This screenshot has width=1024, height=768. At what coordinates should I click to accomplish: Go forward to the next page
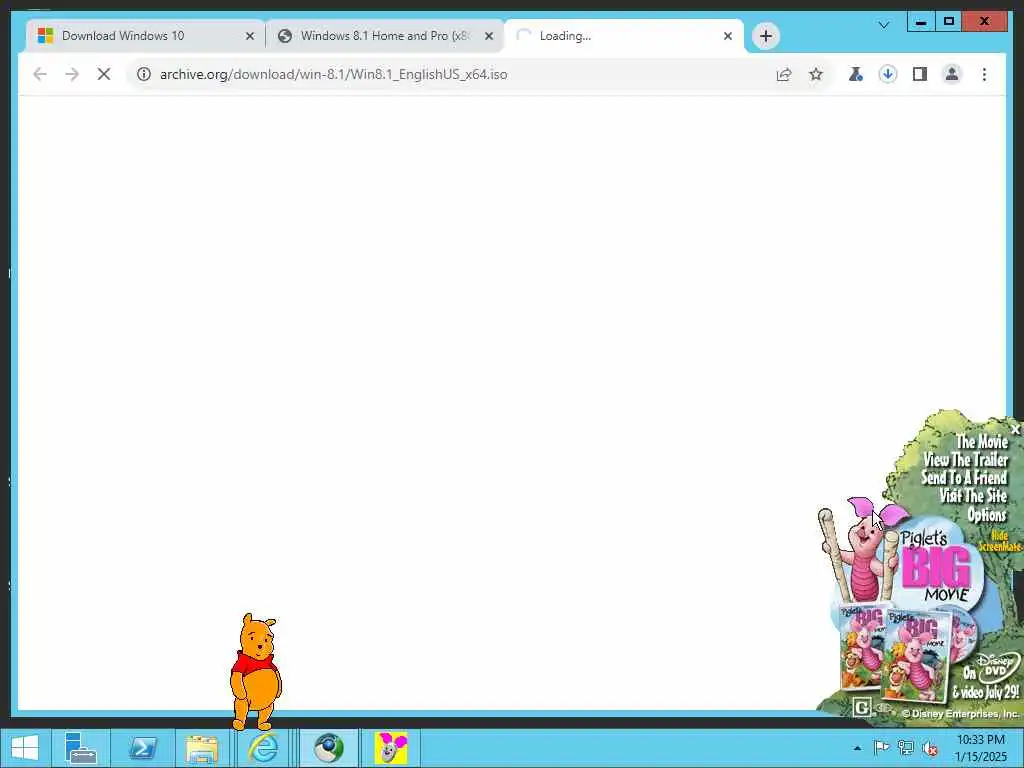coord(72,74)
